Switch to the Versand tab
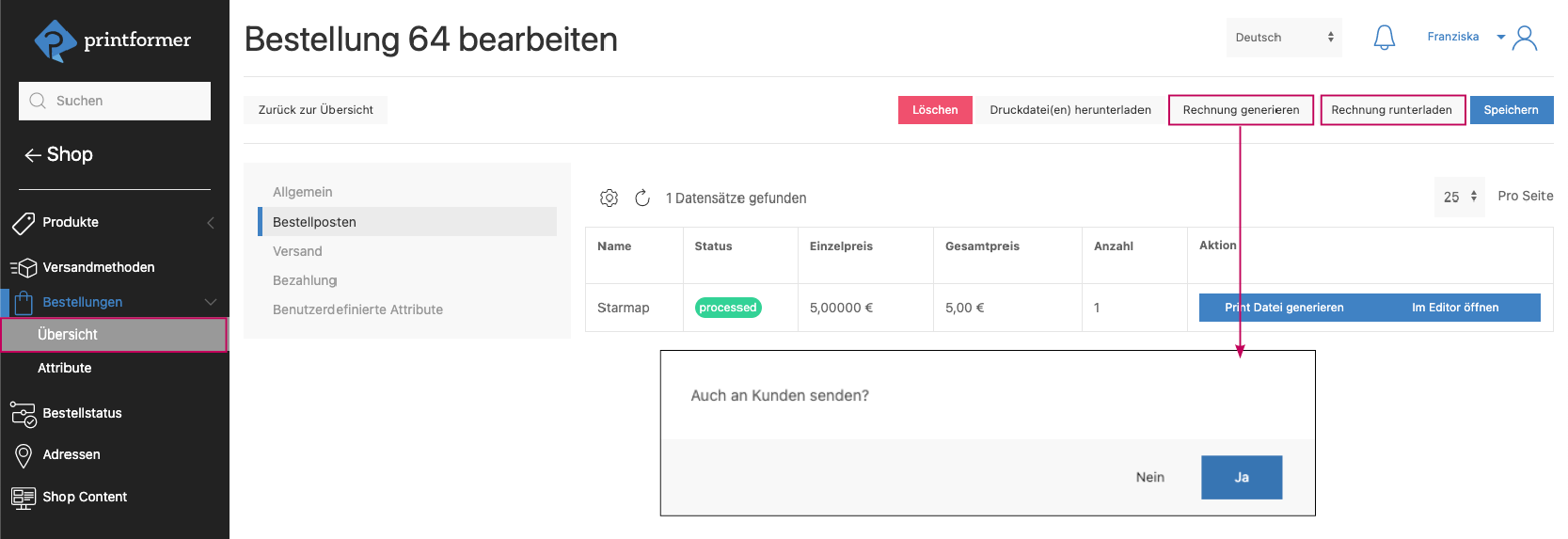Screen dimensions: 1568x539 point(297,251)
